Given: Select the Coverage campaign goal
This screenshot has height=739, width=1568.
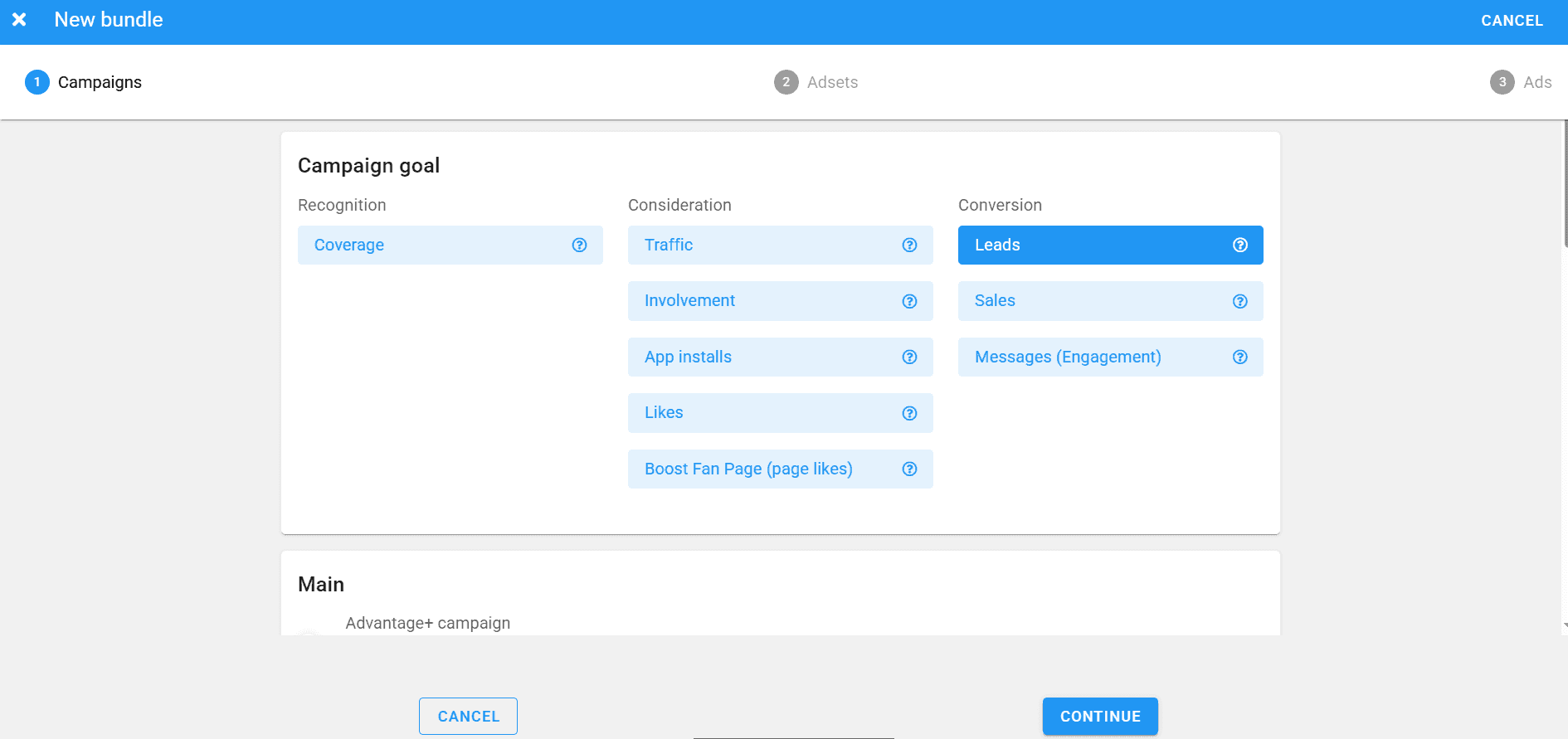Looking at the screenshot, I should pos(431,245).
